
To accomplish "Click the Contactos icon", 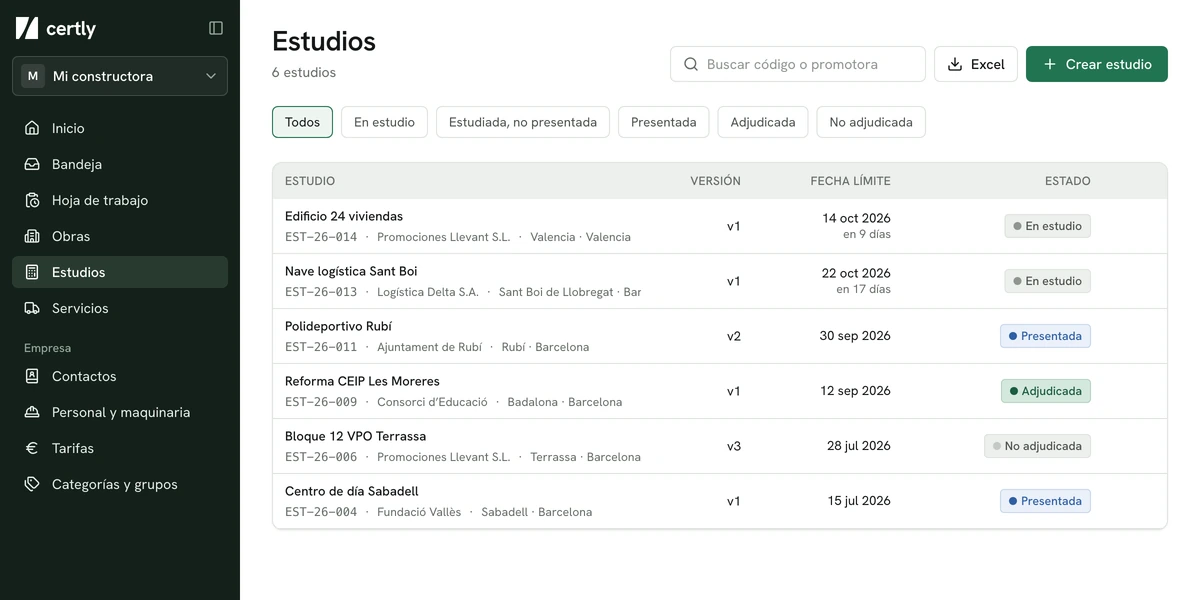I will click(x=32, y=376).
